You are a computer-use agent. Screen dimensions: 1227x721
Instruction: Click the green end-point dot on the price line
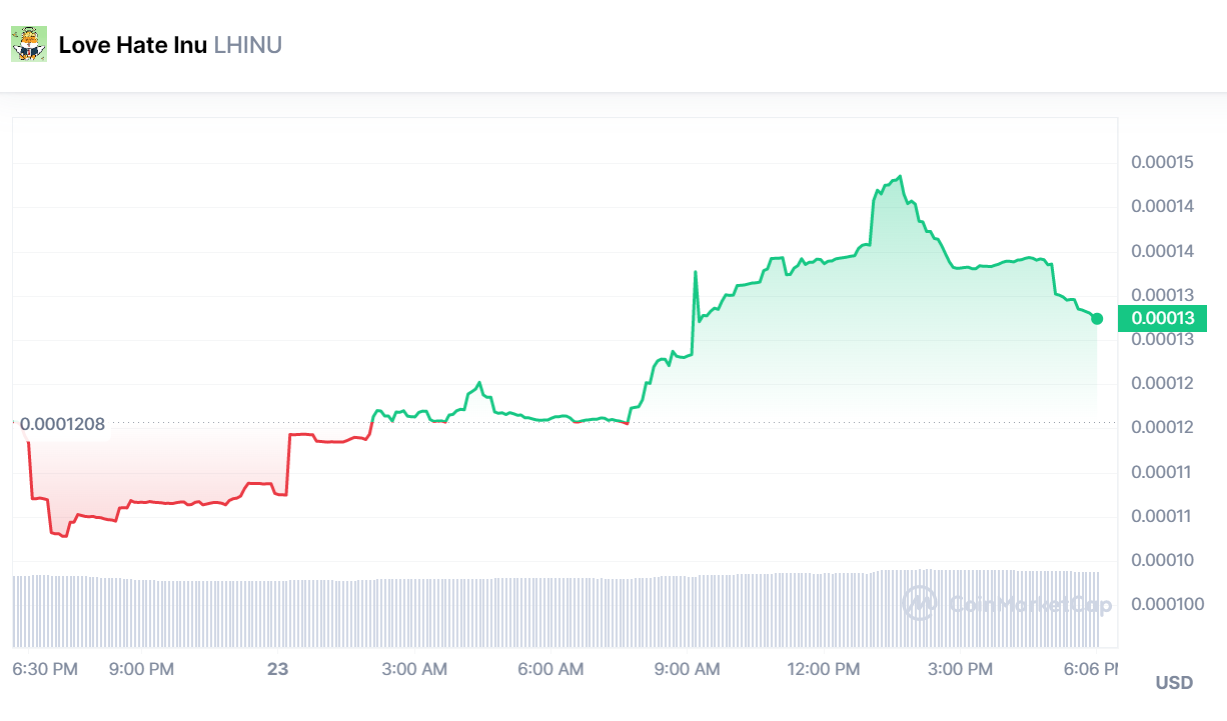tap(1097, 318)
